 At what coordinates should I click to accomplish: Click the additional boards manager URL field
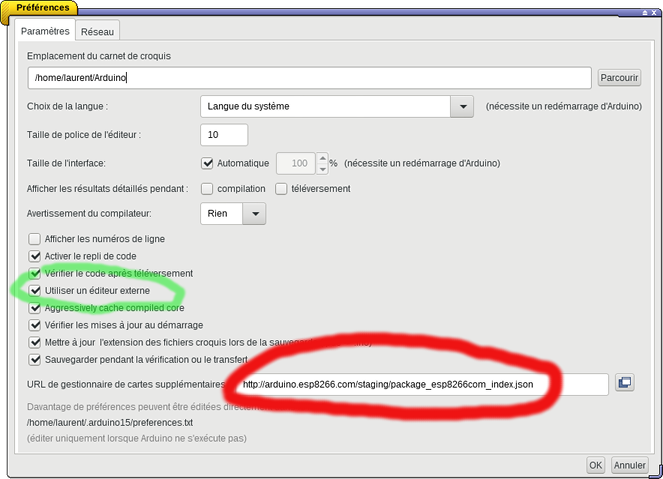(x=422, y=384)
